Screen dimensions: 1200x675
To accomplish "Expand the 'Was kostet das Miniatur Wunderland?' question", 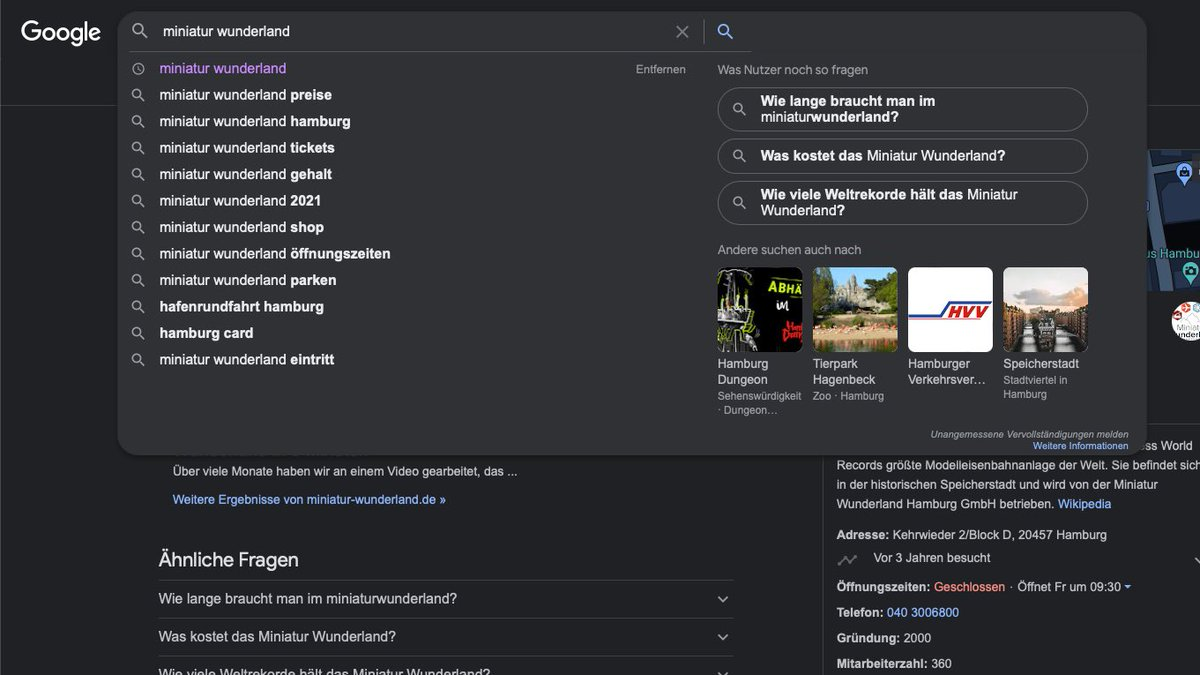I will click(446, 637).
